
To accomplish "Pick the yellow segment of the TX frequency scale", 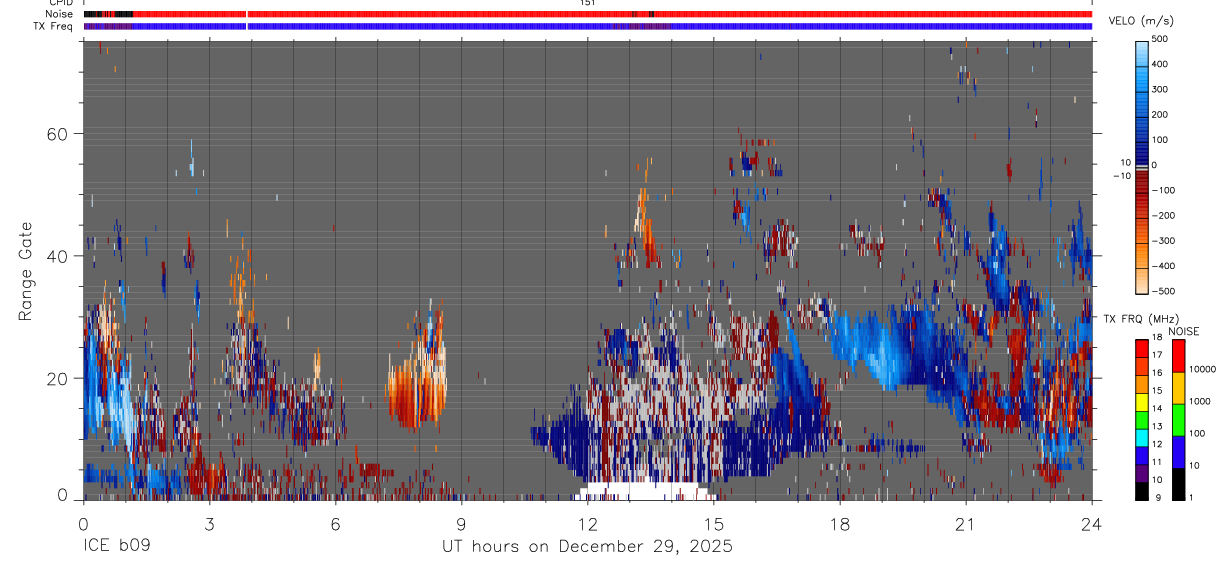I will coord(1142,402).
